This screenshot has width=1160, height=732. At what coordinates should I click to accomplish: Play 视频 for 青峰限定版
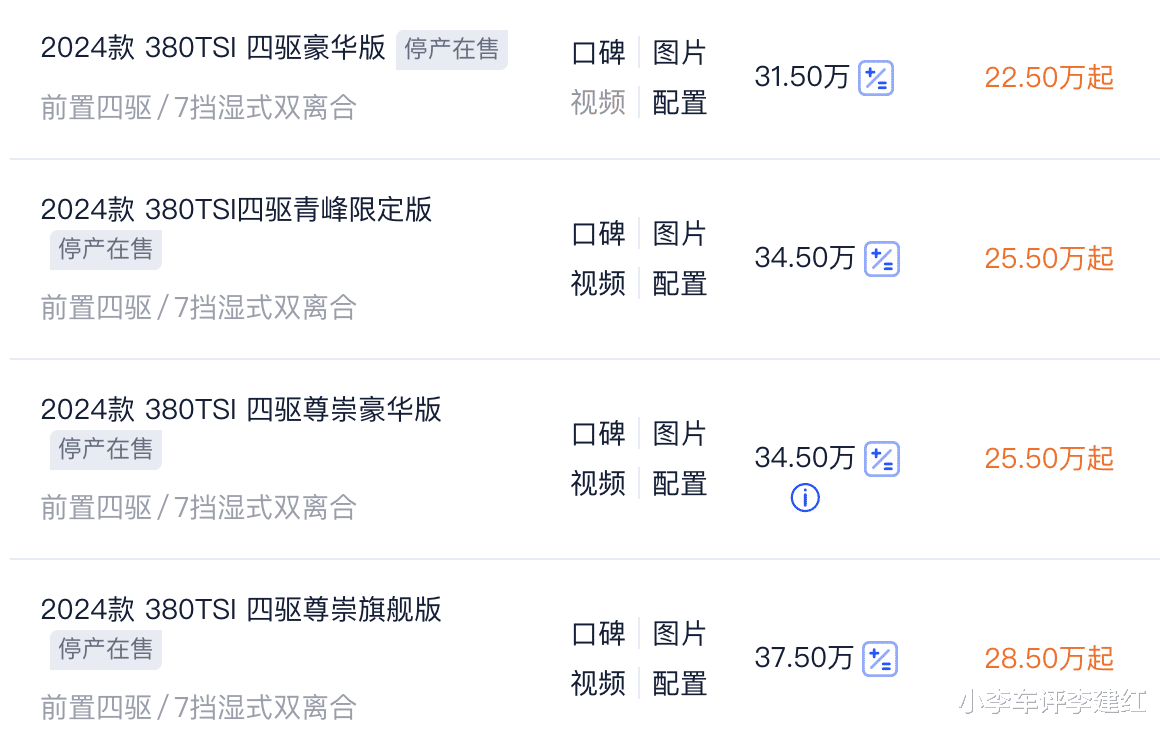(x=598, y=283)
